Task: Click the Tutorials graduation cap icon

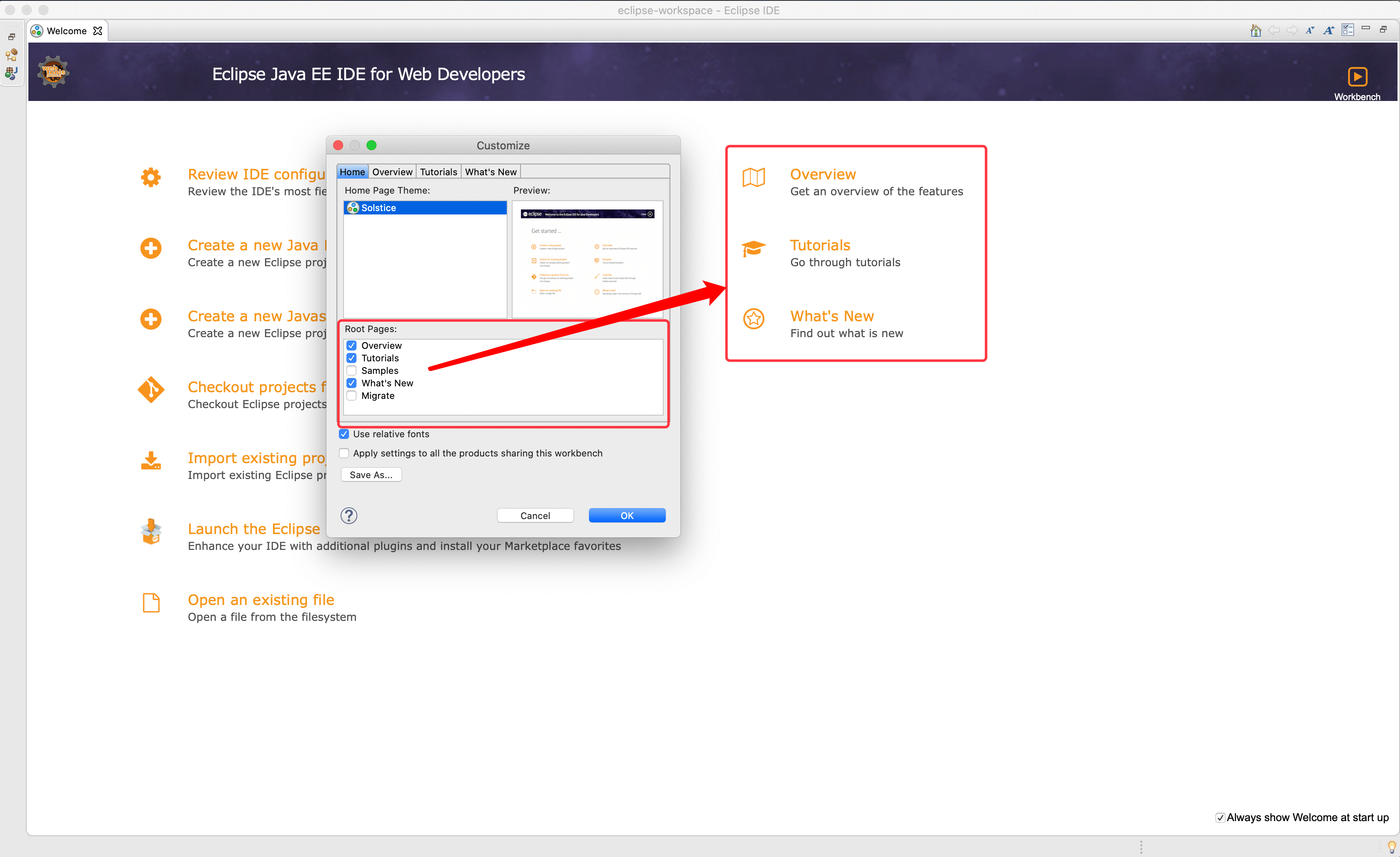Action: (753, 249)
